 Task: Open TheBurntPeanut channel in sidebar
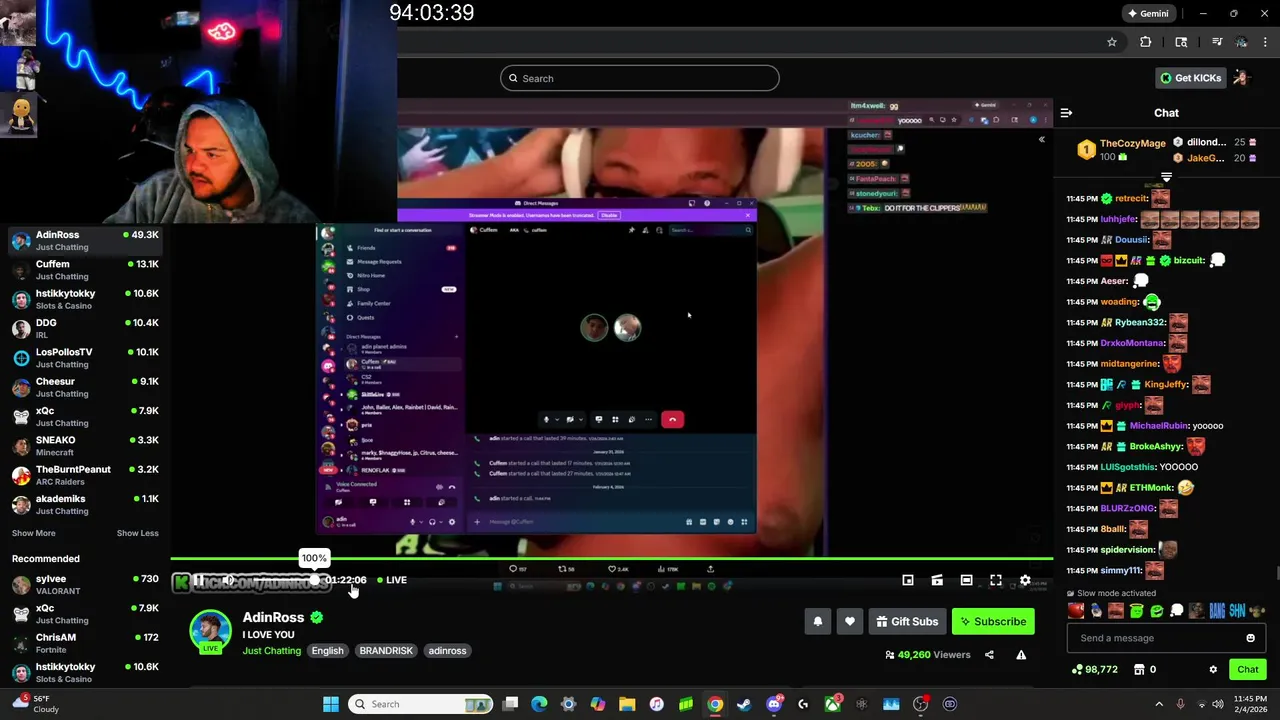pos(85,475)
